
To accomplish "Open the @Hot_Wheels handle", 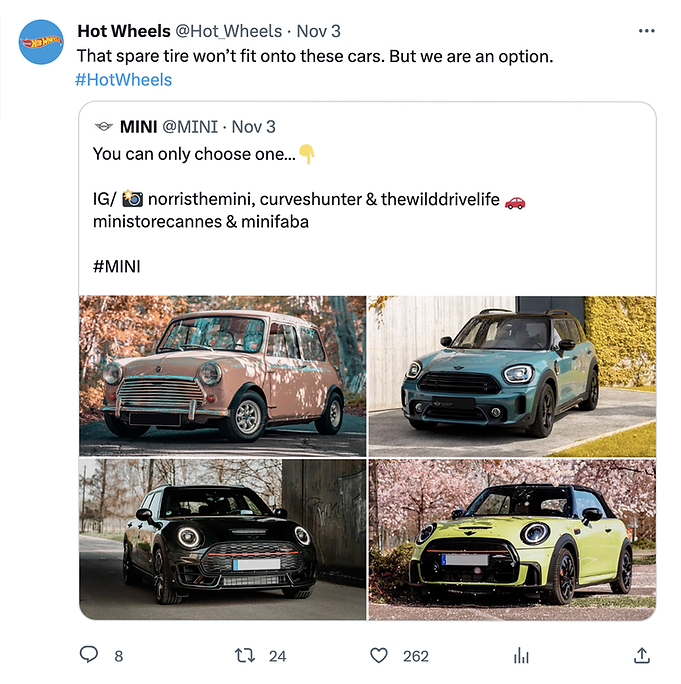I will 229,31.
